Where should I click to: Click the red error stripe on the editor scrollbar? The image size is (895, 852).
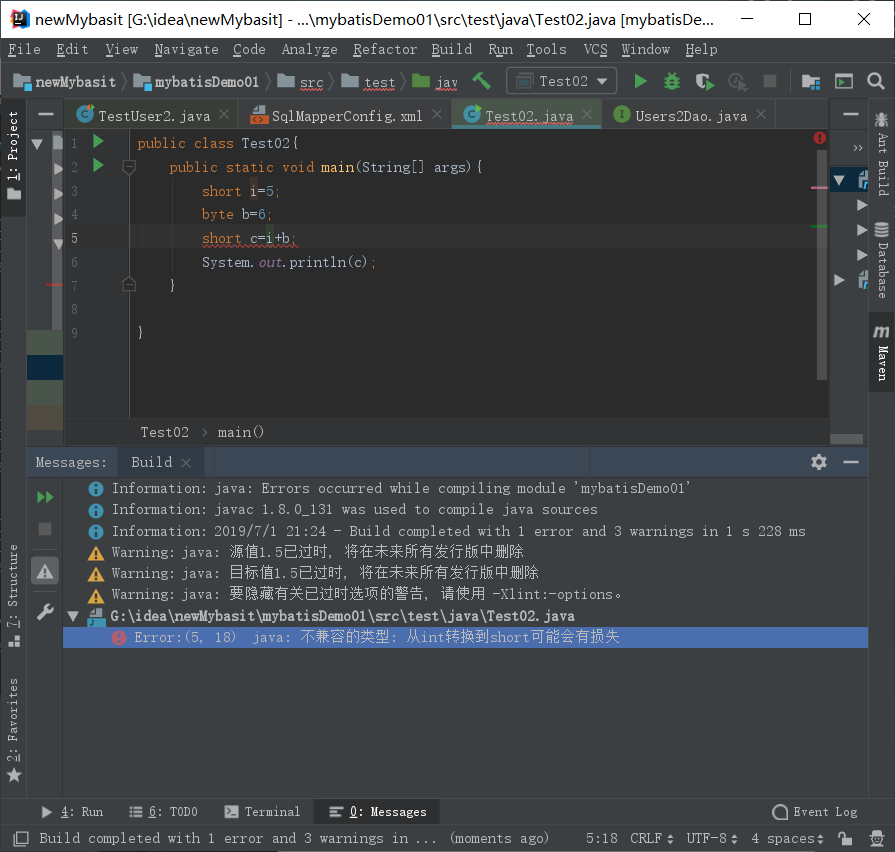pyautogui.click(x=819, y=187)
